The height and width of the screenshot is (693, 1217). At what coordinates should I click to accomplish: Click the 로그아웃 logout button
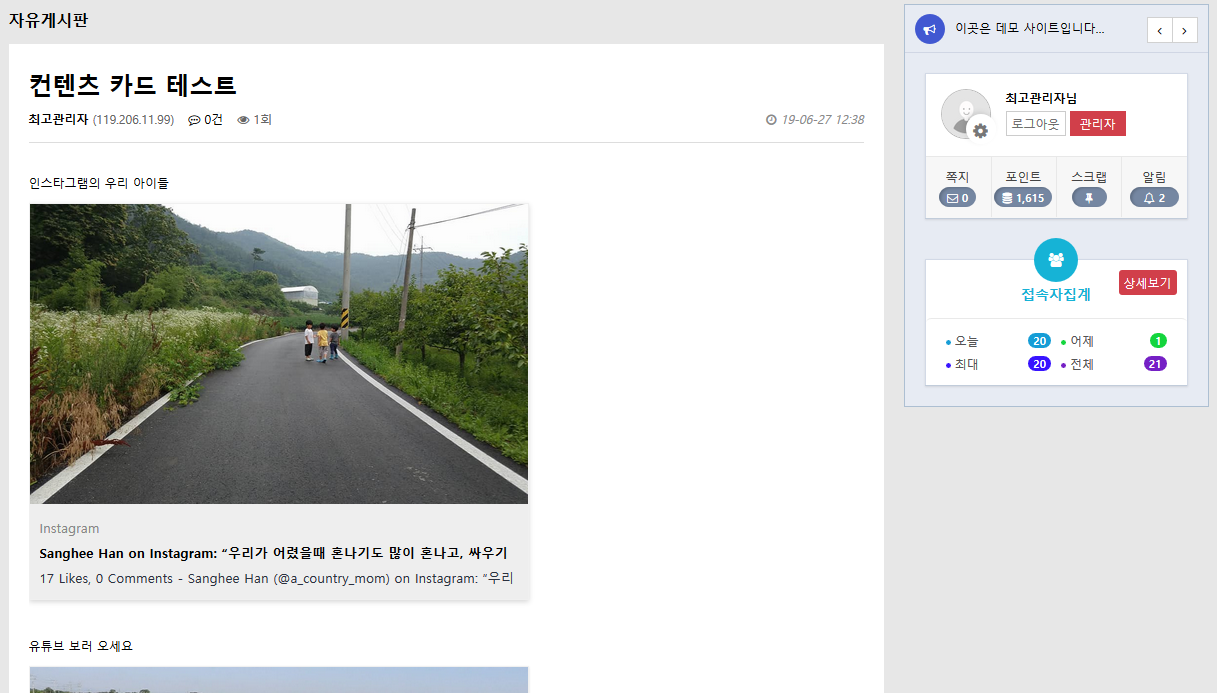[1035, 123]
